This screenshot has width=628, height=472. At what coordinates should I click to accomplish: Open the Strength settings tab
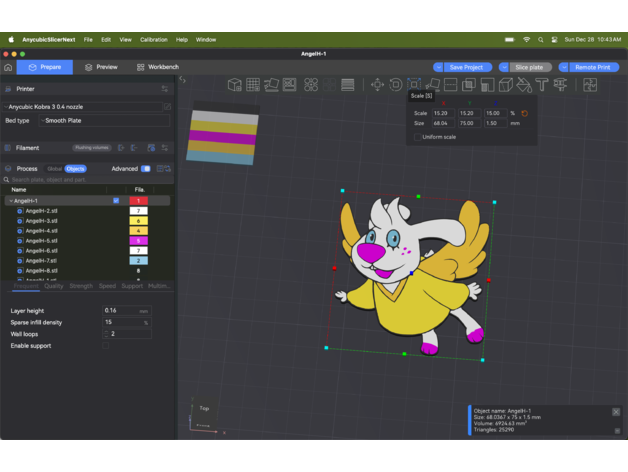click(x=81, y=286)
